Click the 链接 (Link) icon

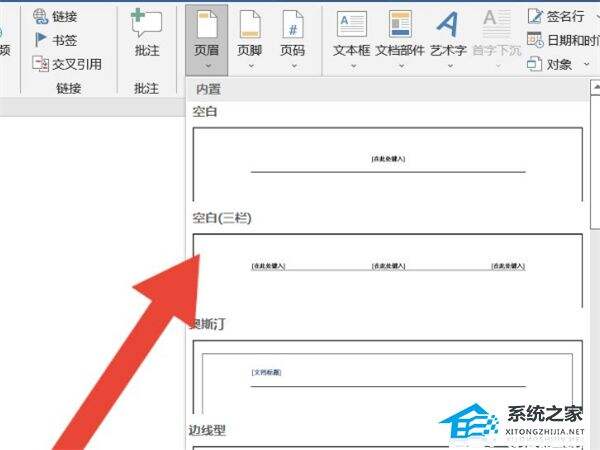tap(40, 16)
